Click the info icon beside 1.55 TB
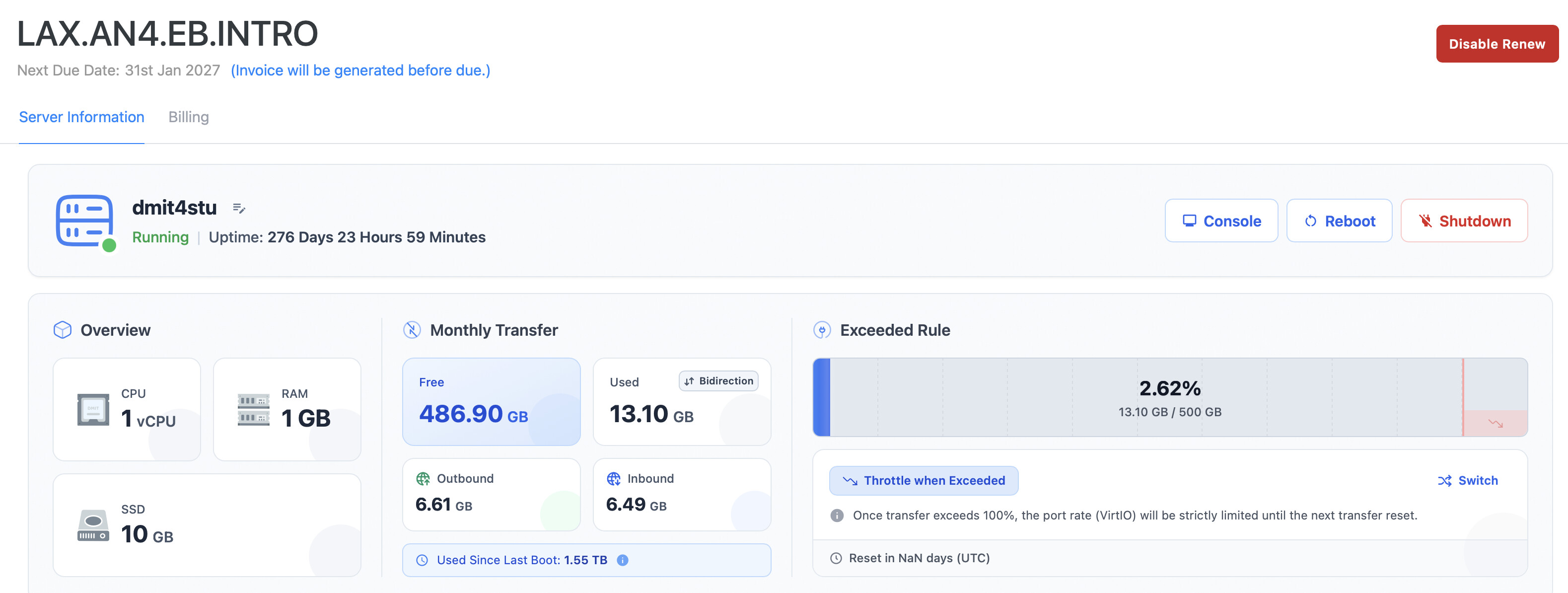The width and height of the screenshot is (1568, 593). [622, 560]
